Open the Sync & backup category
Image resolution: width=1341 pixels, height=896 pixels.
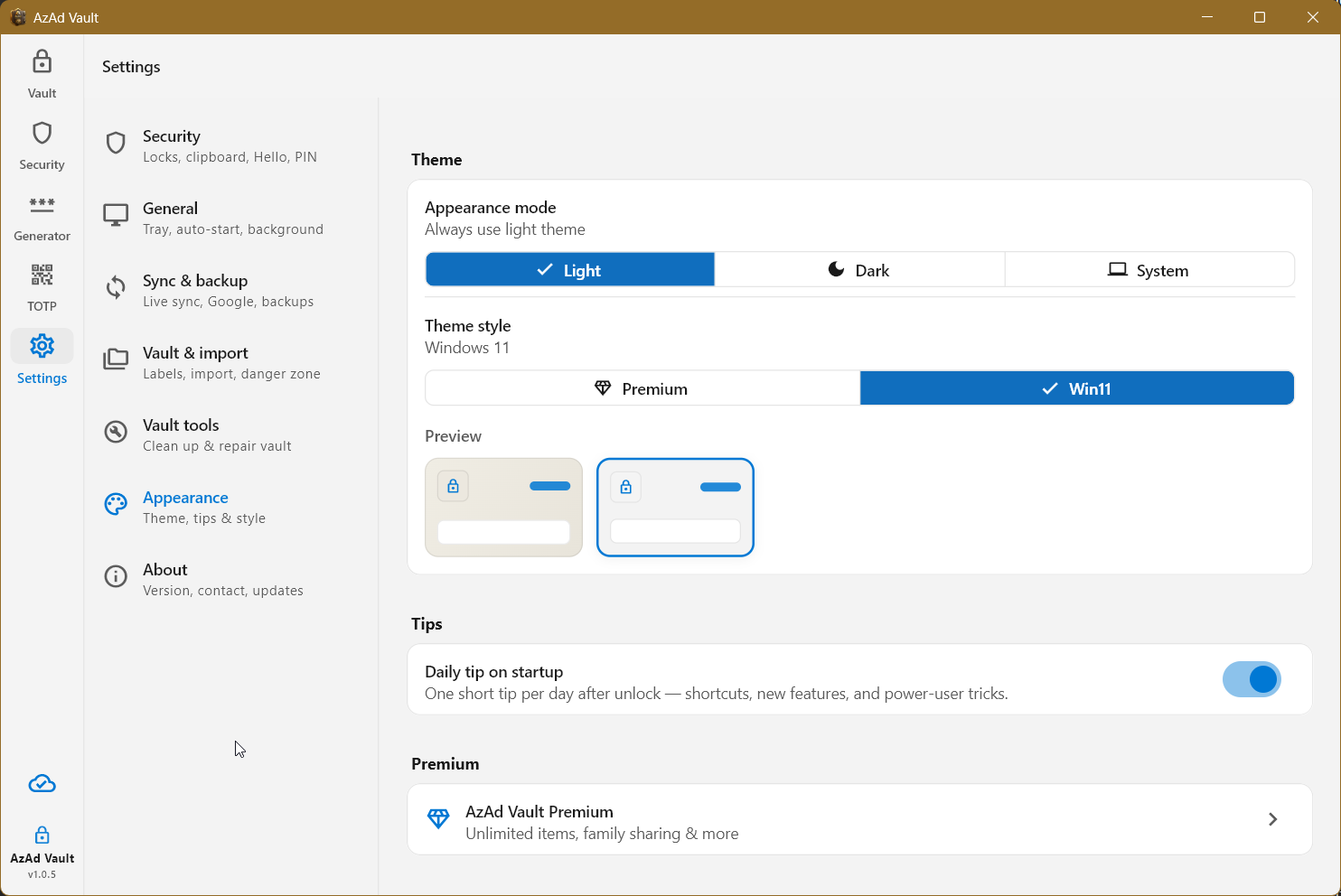pyautogui.click(x=230, y=290)
